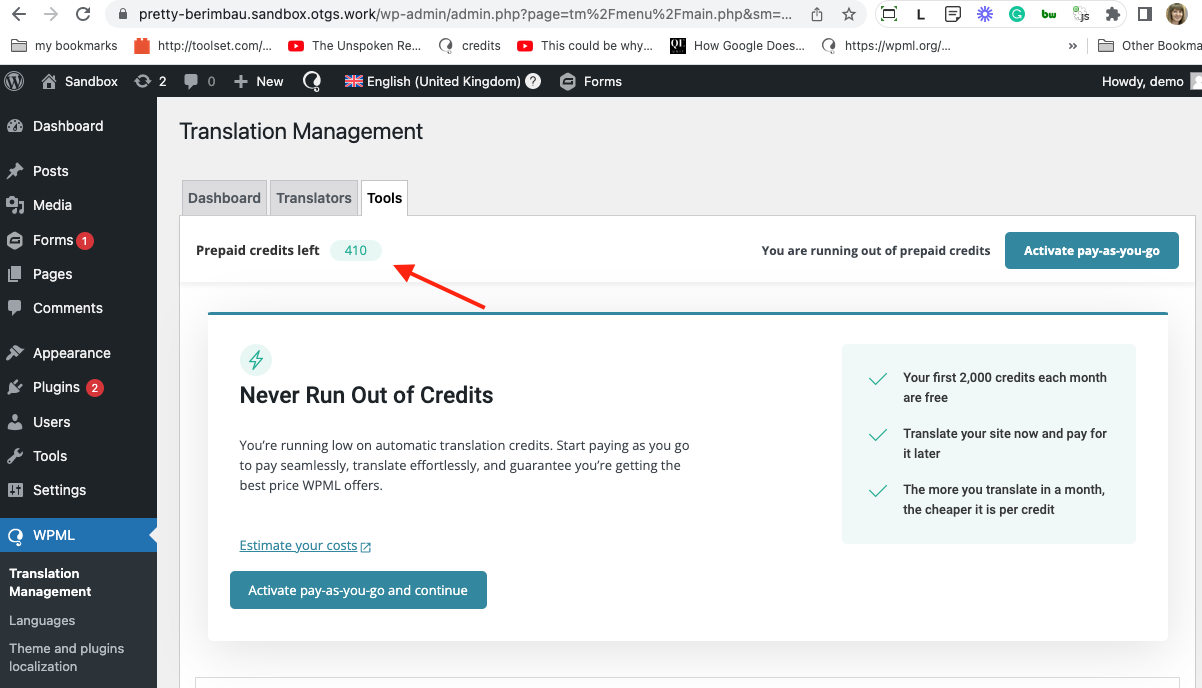Reload the page using the refresh icon
Viewport: 1202px width, 688px height.
[83, 14]
